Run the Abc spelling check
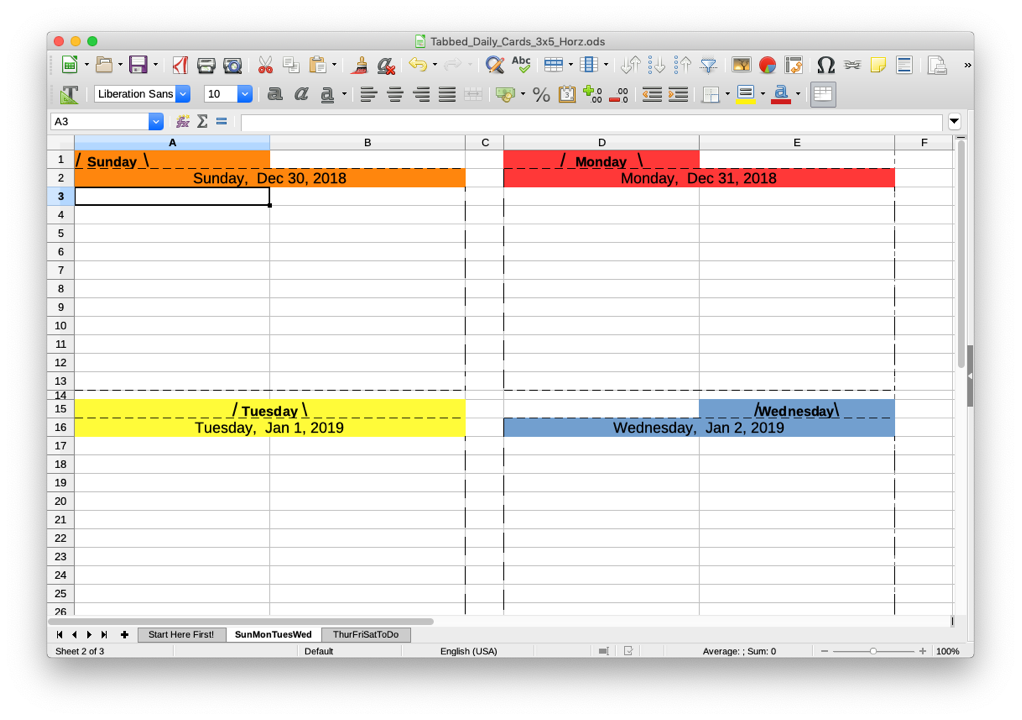Viewport: 1022px width, 720px height. pos(521,65)
